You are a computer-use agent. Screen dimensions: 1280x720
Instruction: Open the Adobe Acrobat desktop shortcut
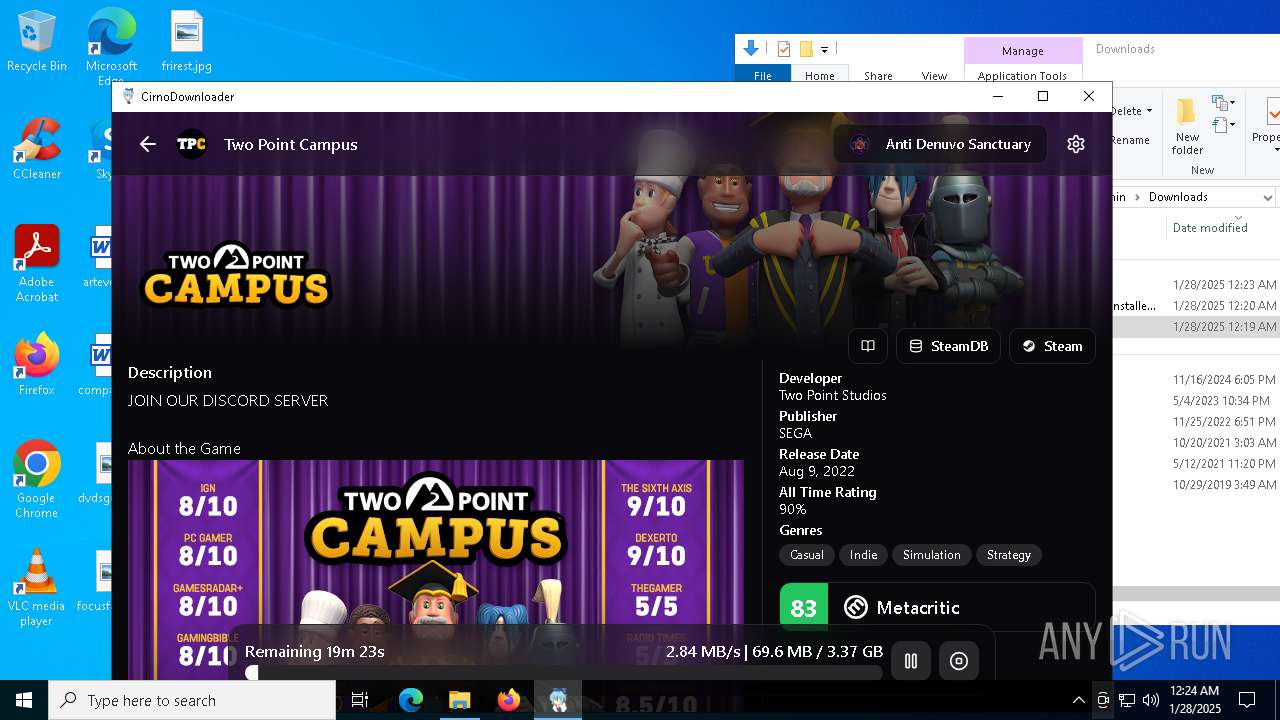[37, 263]
